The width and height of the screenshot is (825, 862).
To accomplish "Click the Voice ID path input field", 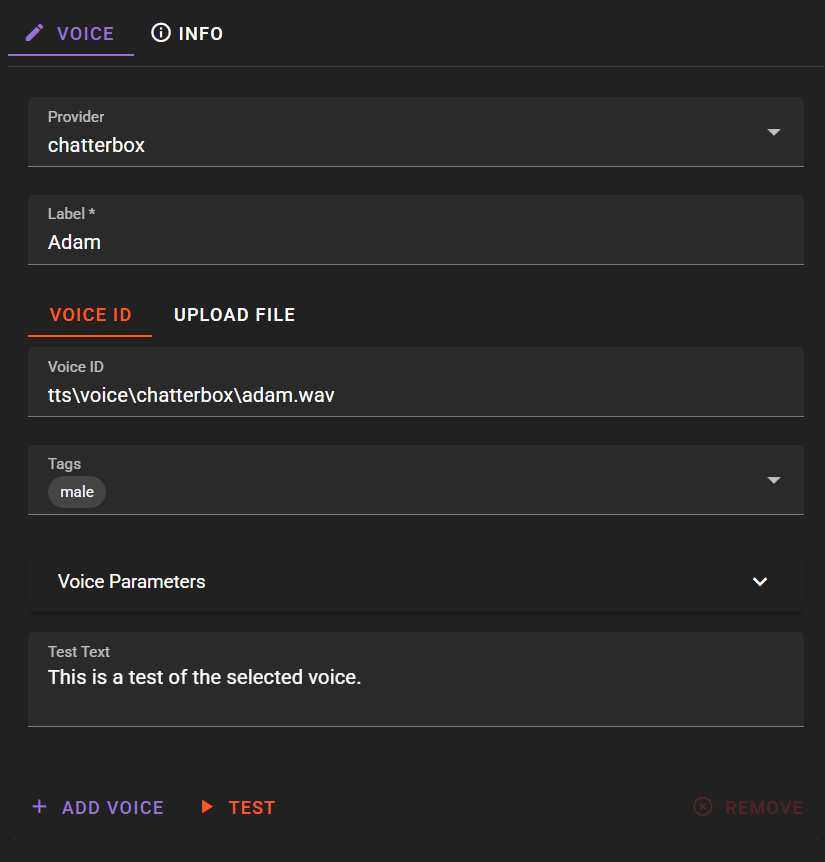I will [416, 382].
